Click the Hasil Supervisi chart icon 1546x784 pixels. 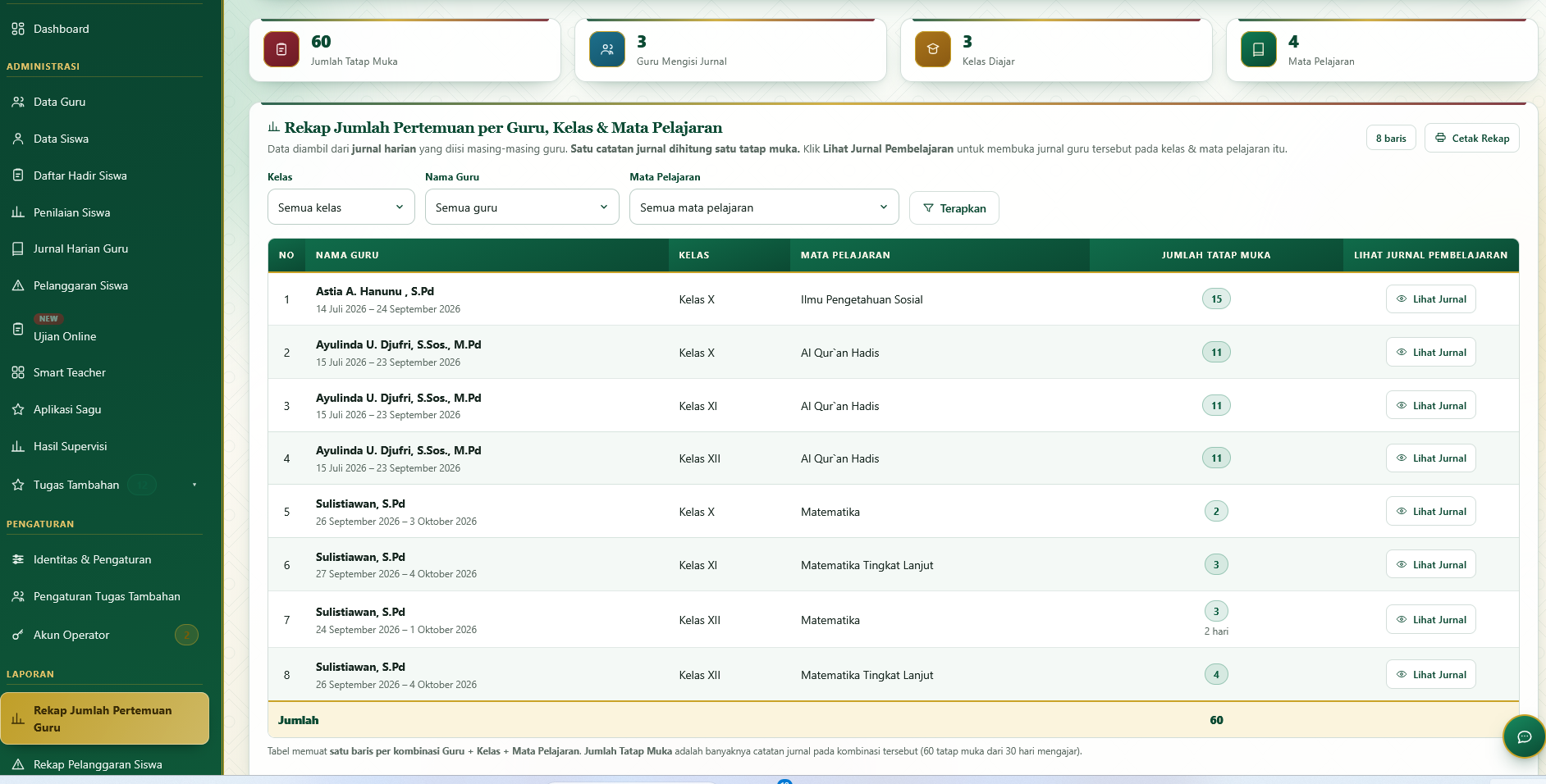pos(18,446)
